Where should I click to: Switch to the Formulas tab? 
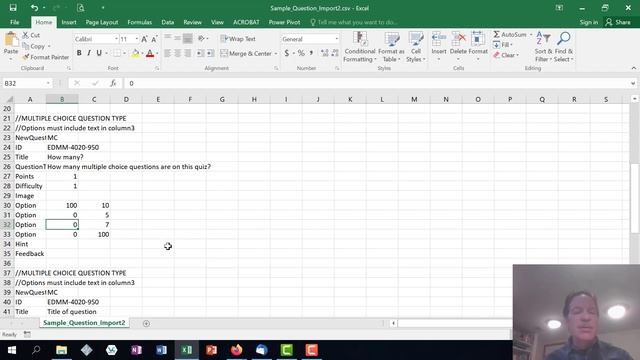click(140, 22)
